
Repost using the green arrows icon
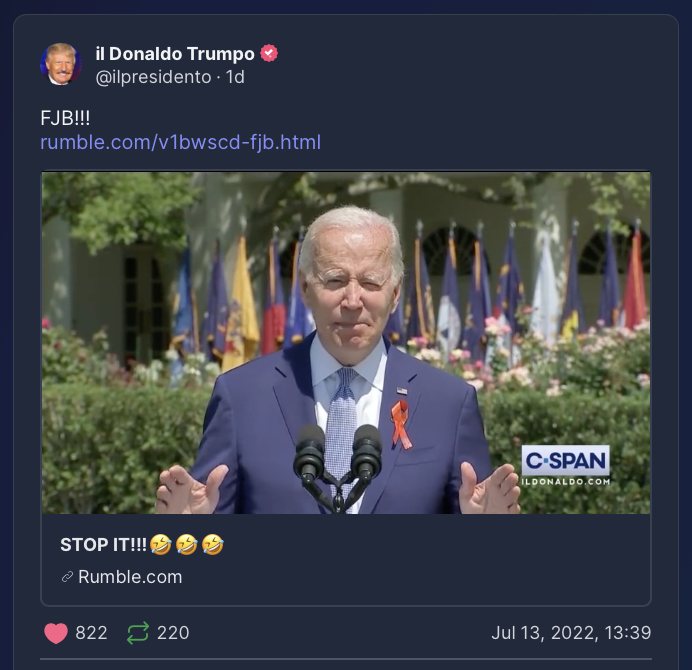pyautogui.click(x=138, y=633)
